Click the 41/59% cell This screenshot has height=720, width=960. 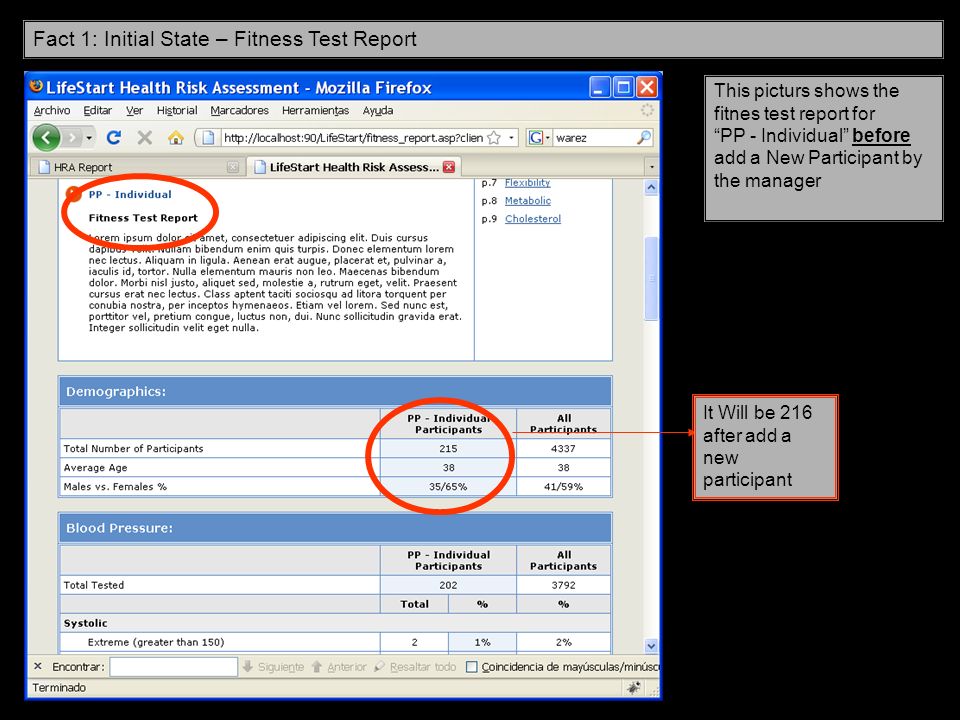point(563,486)
